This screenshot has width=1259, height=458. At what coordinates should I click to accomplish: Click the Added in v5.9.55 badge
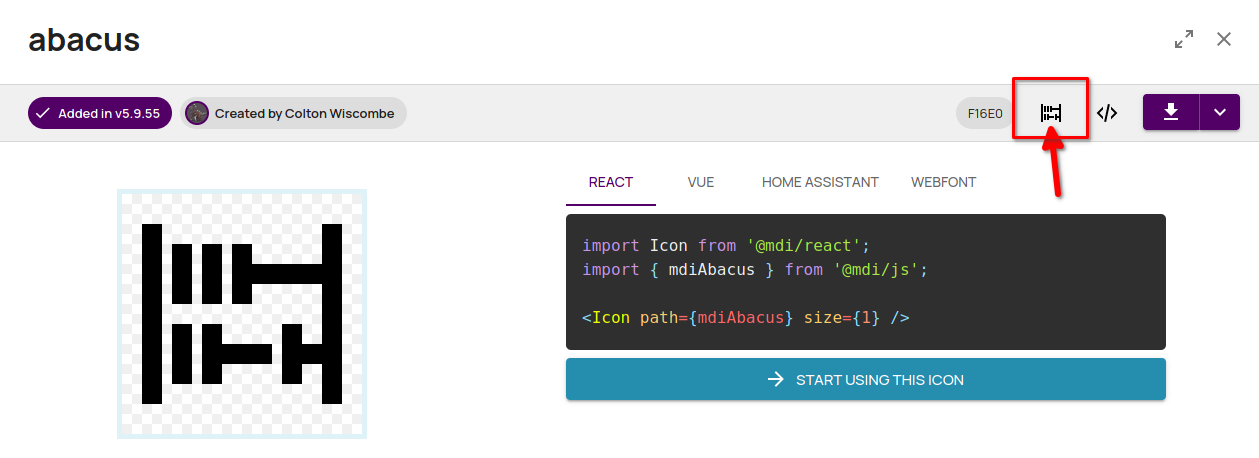click(100, 113)
